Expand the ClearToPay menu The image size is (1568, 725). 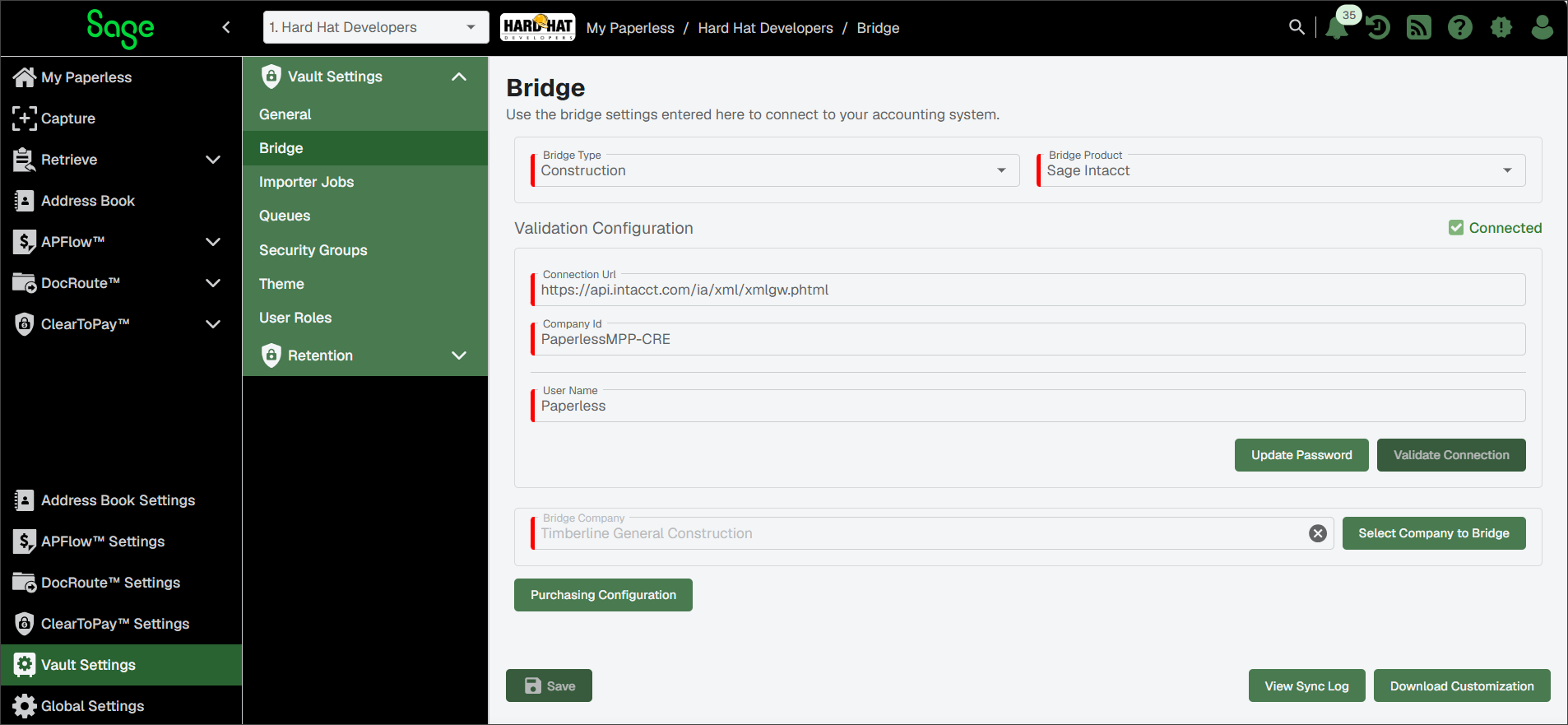(213, 324)
